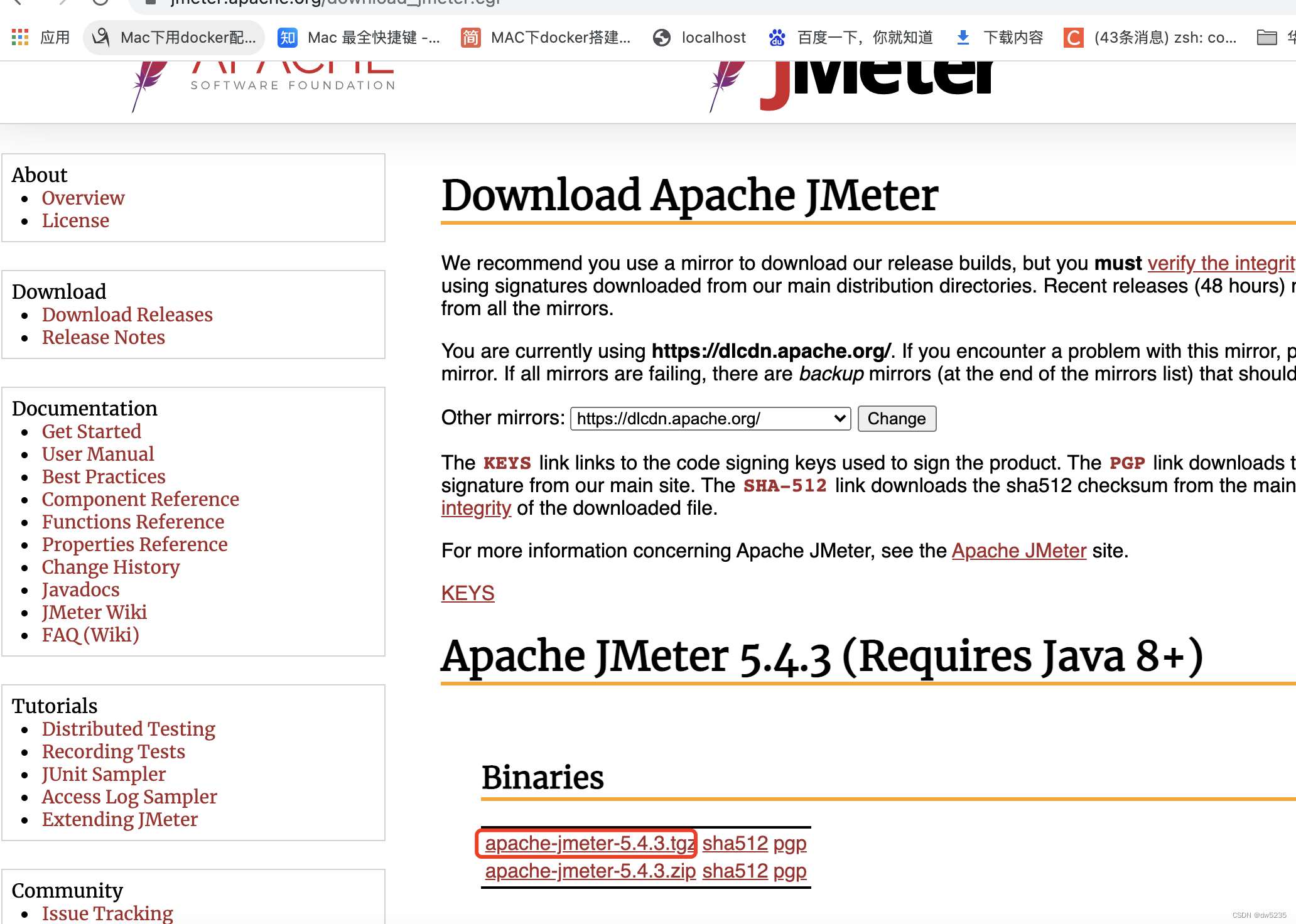Open the User Manual
The width and height of the screenshot is (1296, 924).
tap(98, 454)
